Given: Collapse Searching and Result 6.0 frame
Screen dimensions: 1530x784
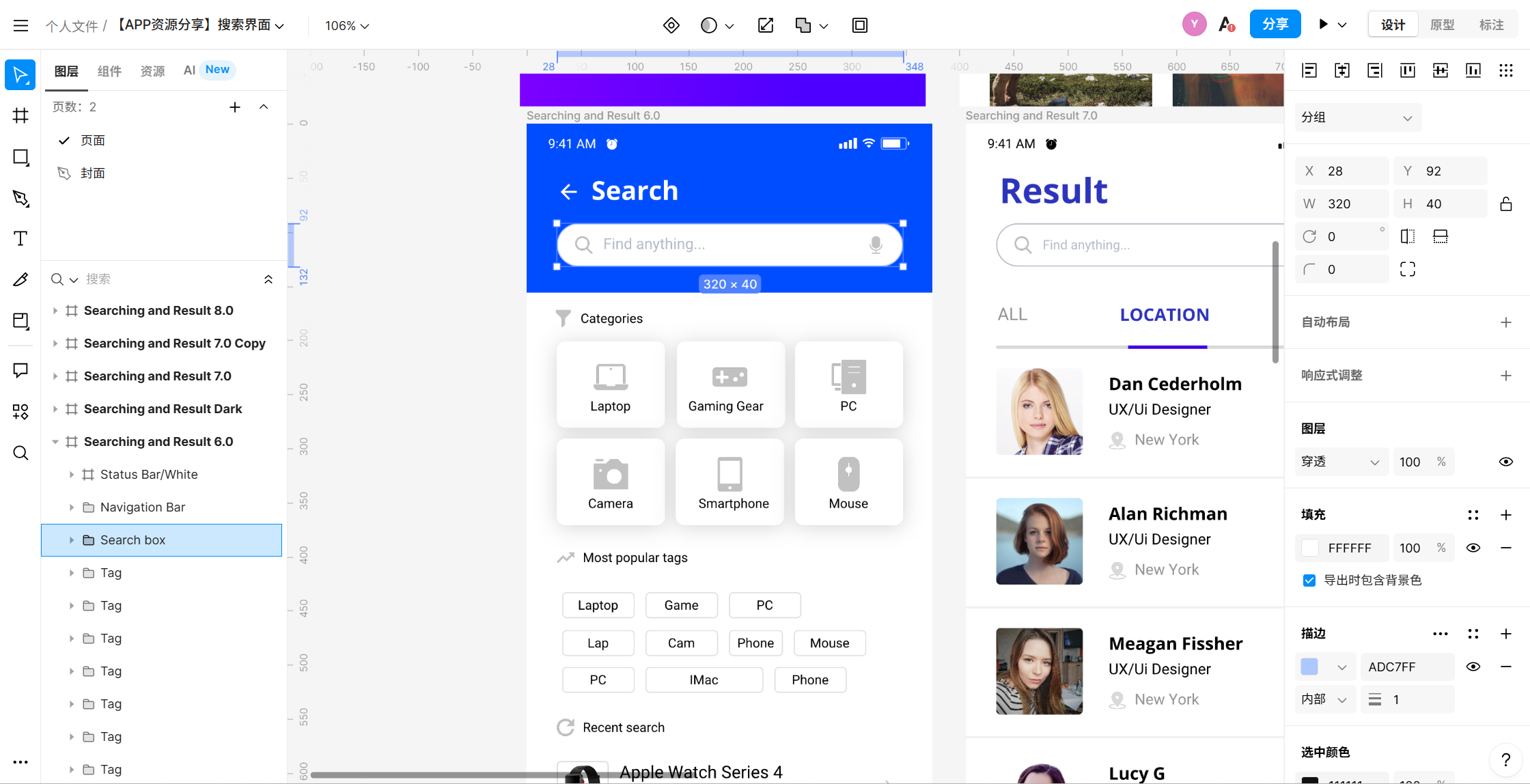Looking at the screenshot, I should [x=55, y=442].
